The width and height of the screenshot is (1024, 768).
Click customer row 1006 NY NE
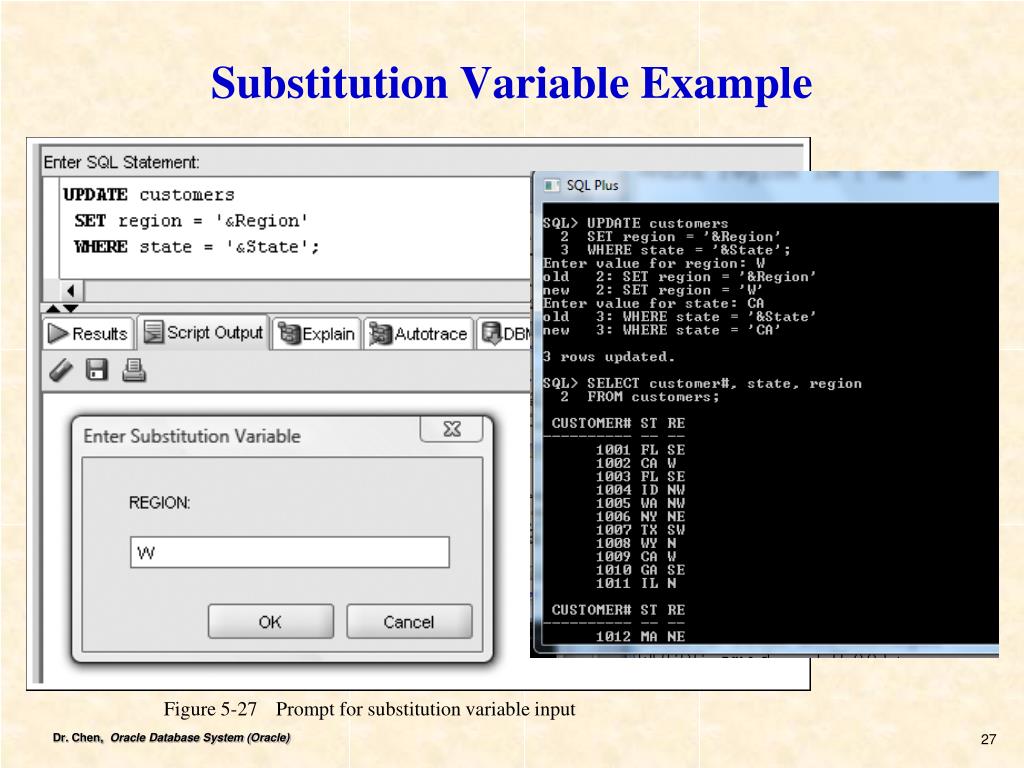(640, 517)
